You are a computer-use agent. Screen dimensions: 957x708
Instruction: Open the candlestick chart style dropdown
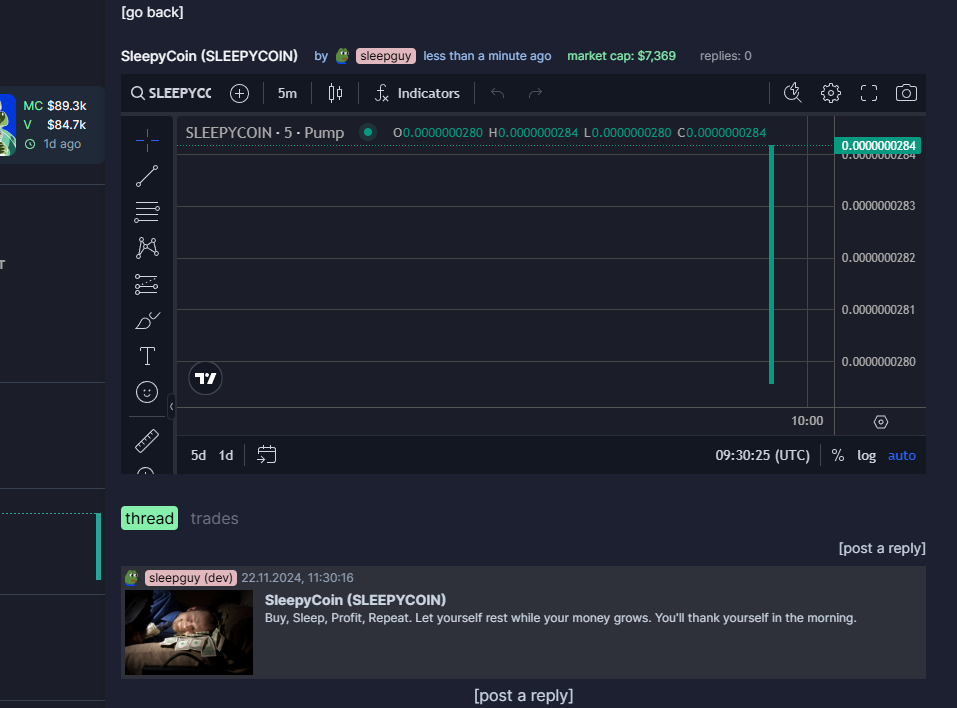pos(335,93)
